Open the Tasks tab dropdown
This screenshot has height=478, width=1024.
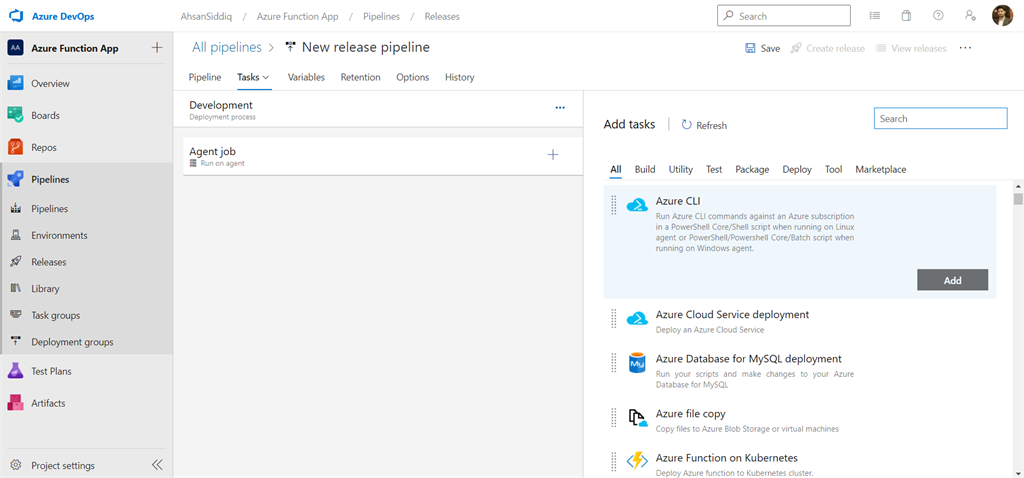[x=253, y=77]
